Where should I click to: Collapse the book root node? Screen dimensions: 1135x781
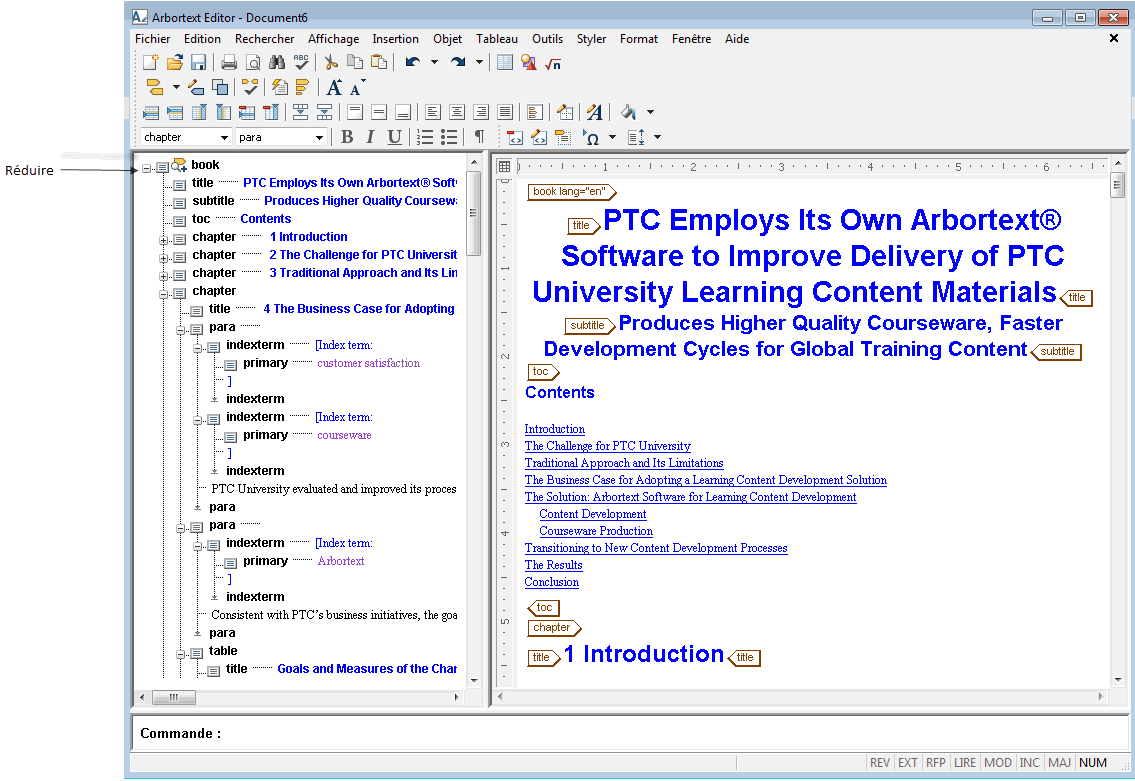pos(146,168)
